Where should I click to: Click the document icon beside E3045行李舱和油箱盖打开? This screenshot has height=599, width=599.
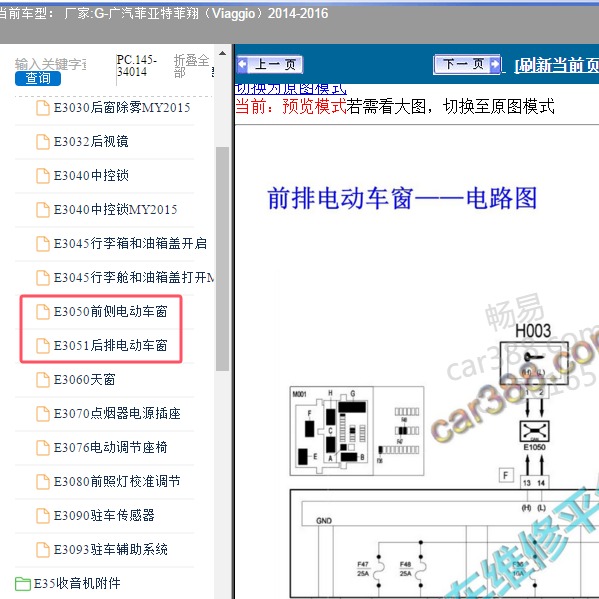[43, 278]
